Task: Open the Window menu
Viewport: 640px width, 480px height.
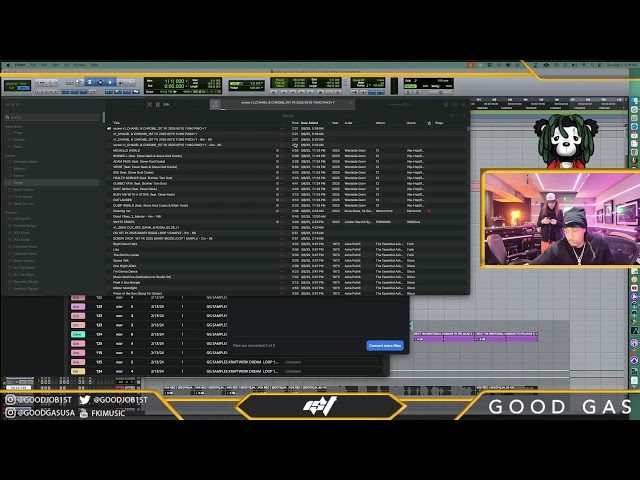Action: tap(80, 65)
